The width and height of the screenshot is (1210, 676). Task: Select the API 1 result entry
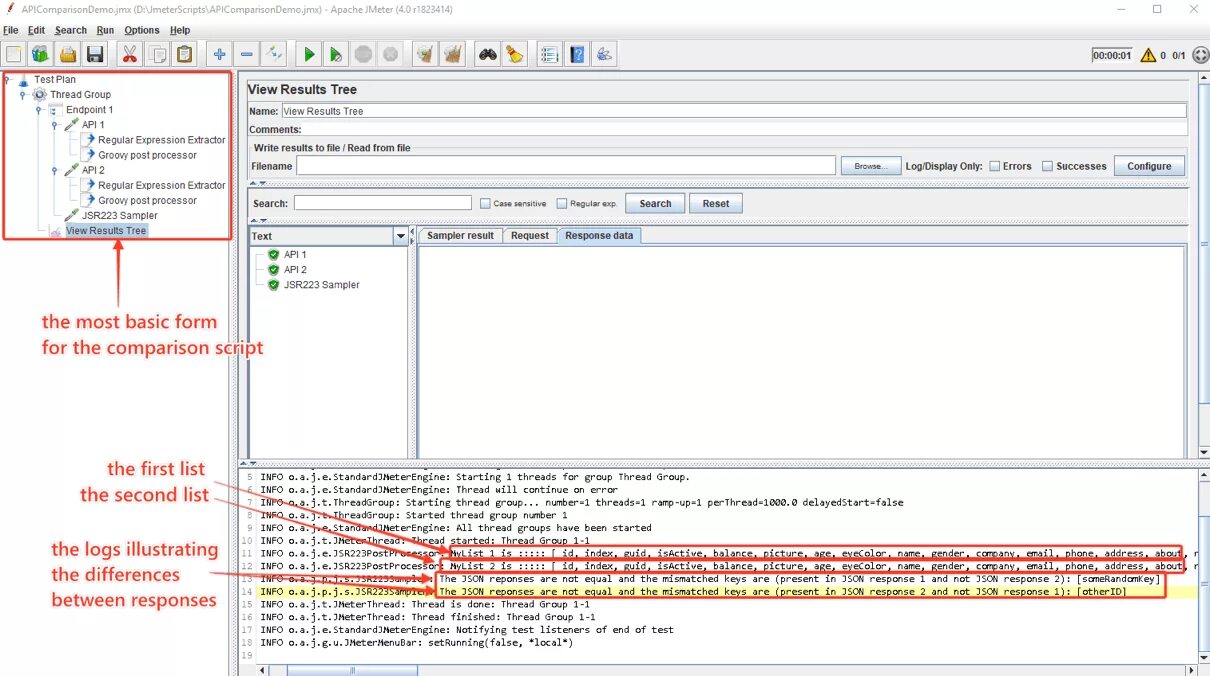295,255
